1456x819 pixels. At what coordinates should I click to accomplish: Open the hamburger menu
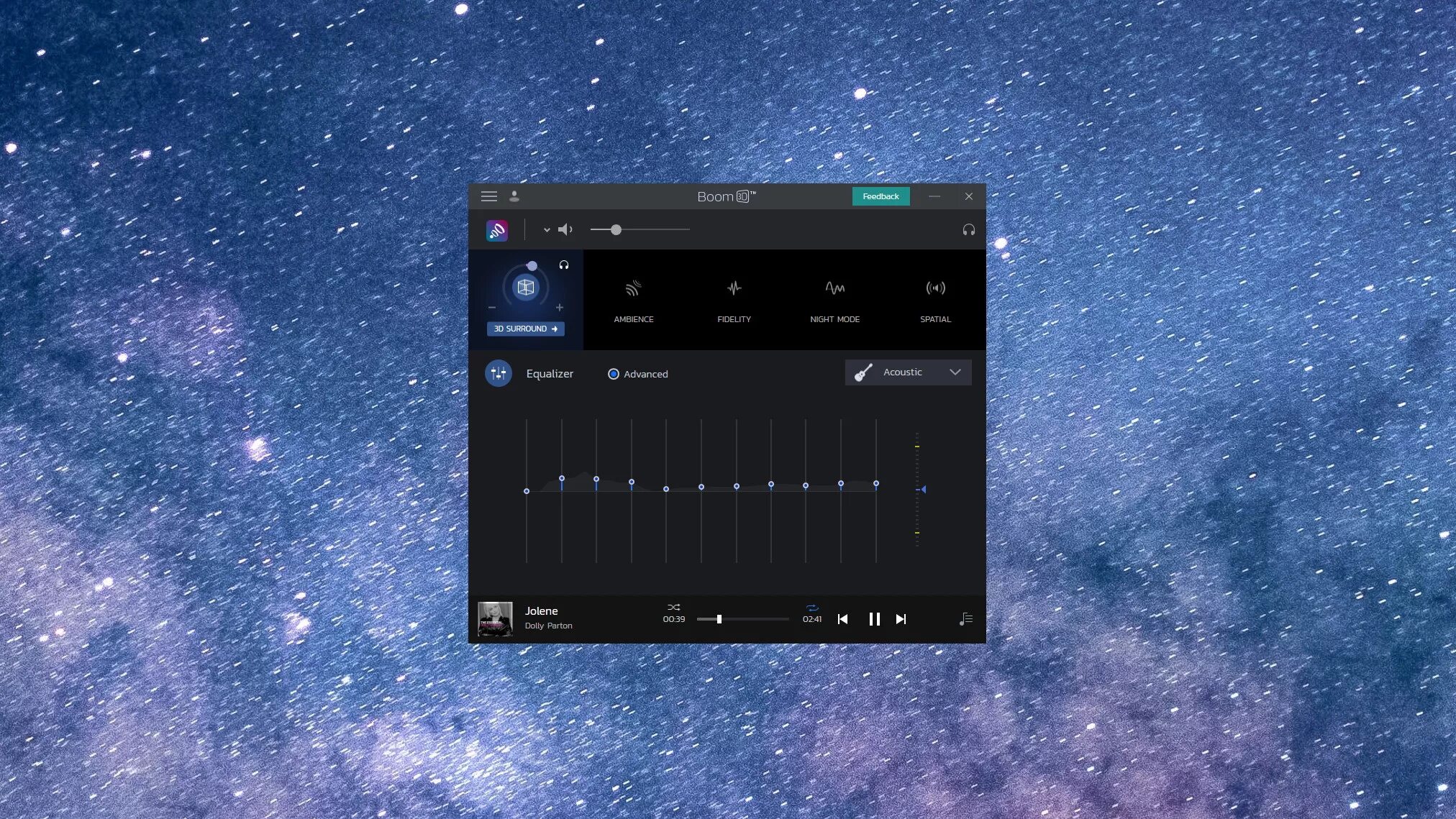(x=489, y=196)
